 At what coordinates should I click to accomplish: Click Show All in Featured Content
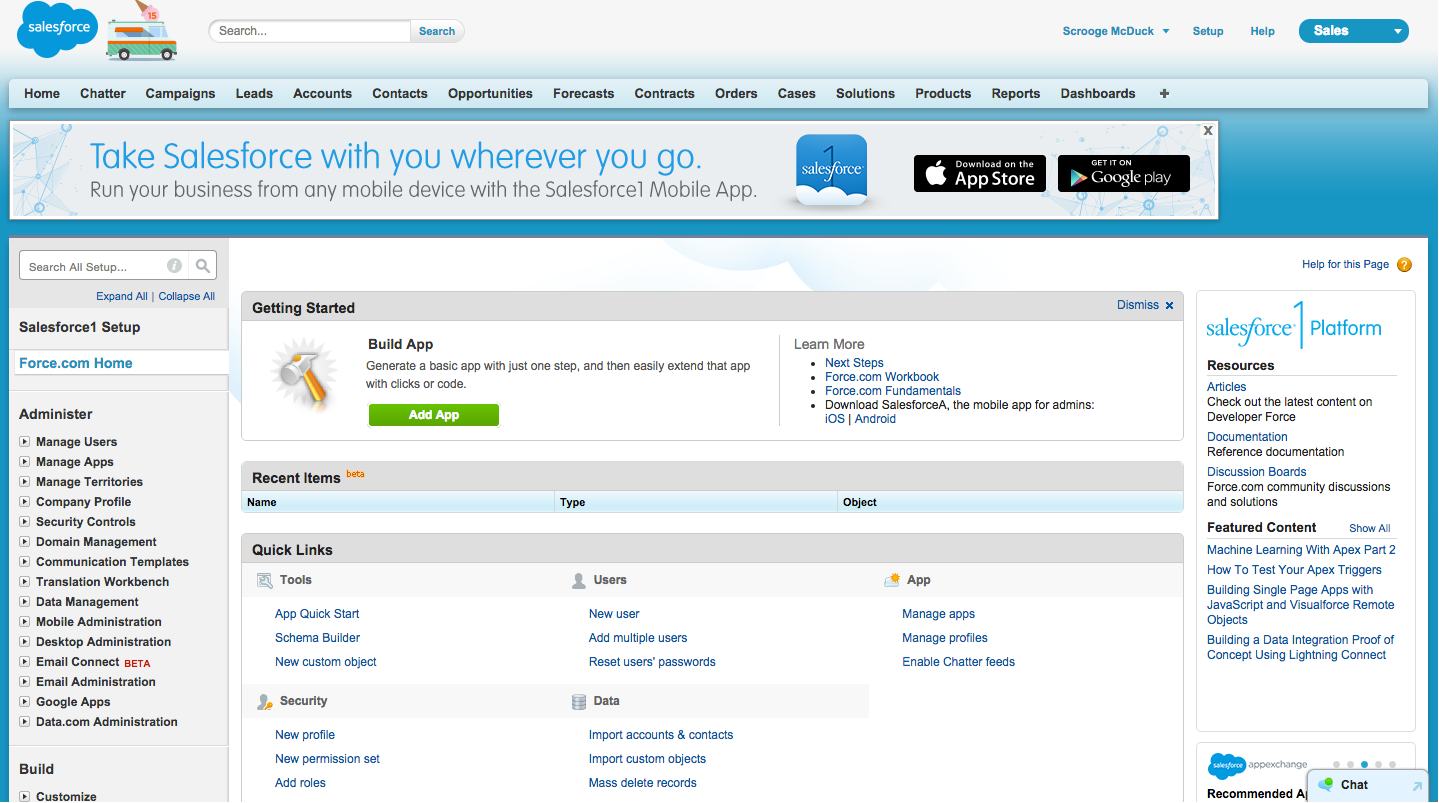tap(1369, 528)
